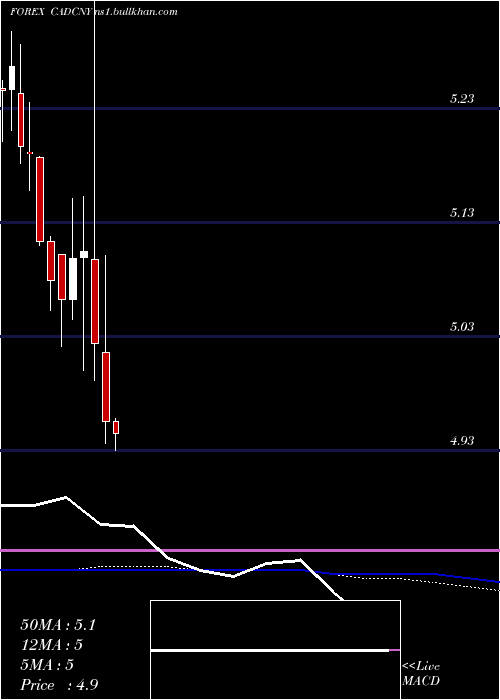Click the 5MA : 5 readout
500x700 pixels.
pyautogui.click(x=47, y=665)
